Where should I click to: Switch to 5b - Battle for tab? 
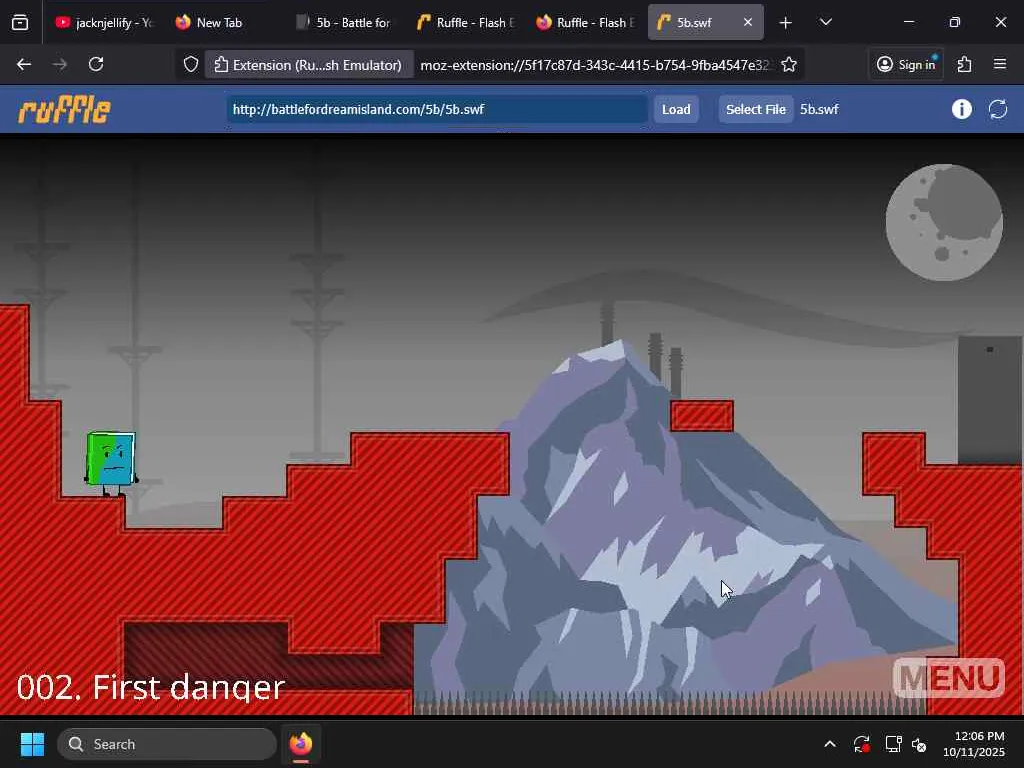click(x=345, y=23)
